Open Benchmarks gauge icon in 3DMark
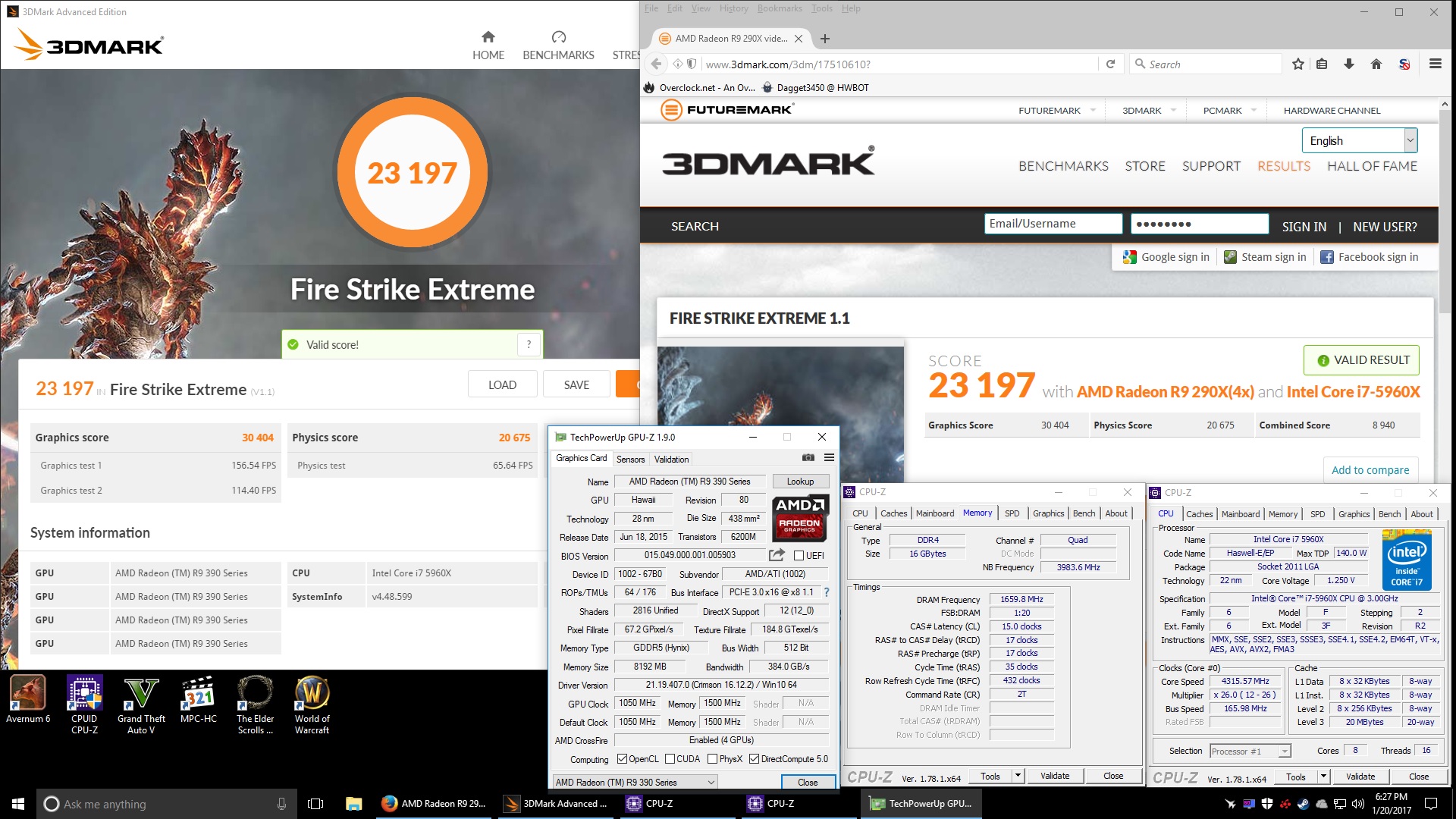Screen dimensions: 1456x819 tap(559, 36)
